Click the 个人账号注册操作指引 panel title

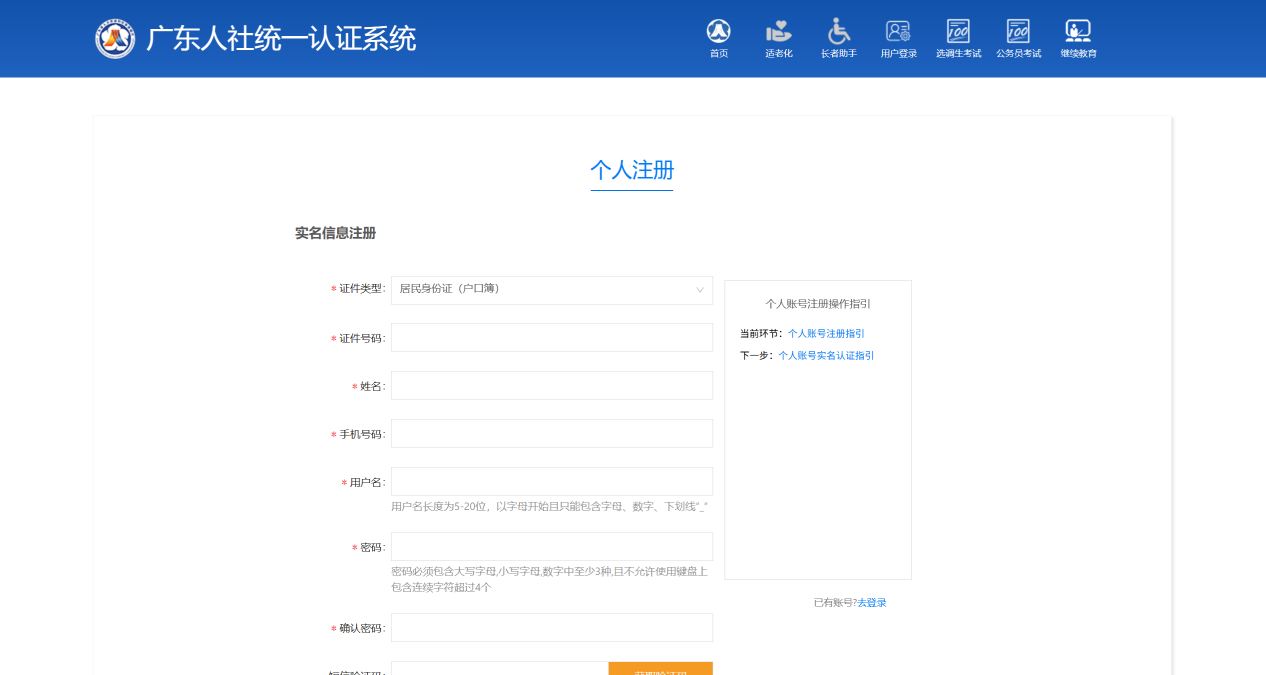(818, 304)
